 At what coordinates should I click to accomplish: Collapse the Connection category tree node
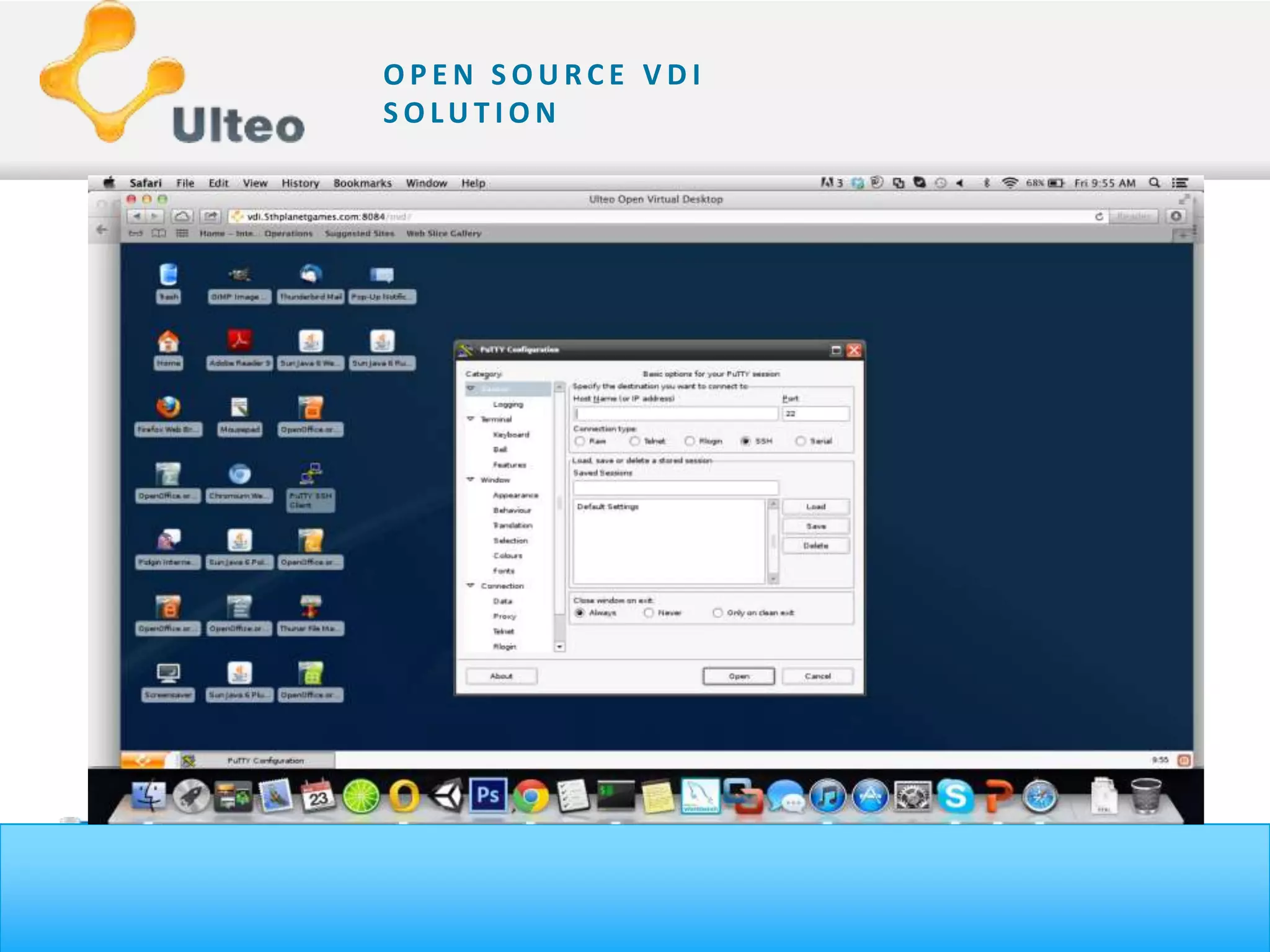coord(471,586)
